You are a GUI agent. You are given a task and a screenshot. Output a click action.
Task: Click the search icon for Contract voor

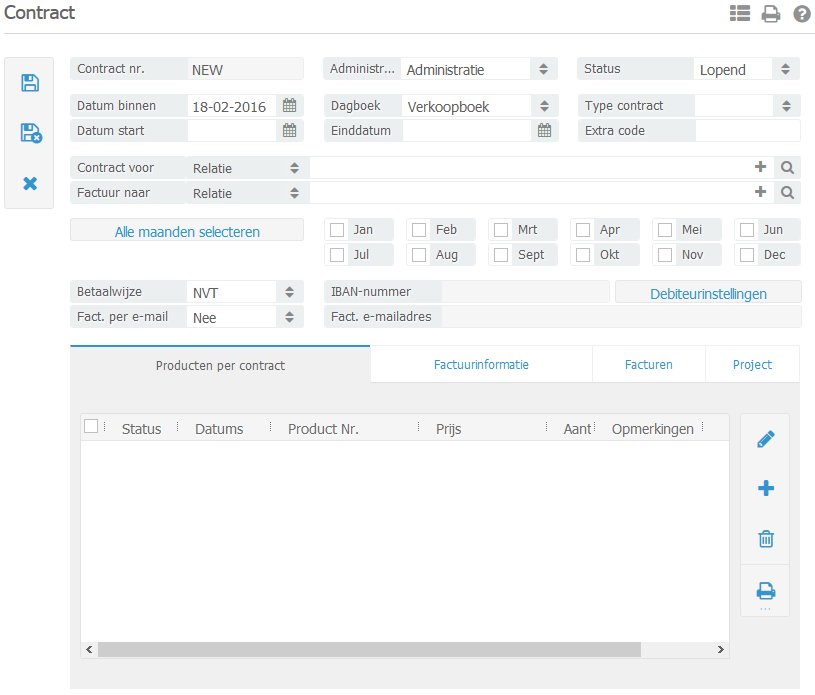click(x=787, y=168)
